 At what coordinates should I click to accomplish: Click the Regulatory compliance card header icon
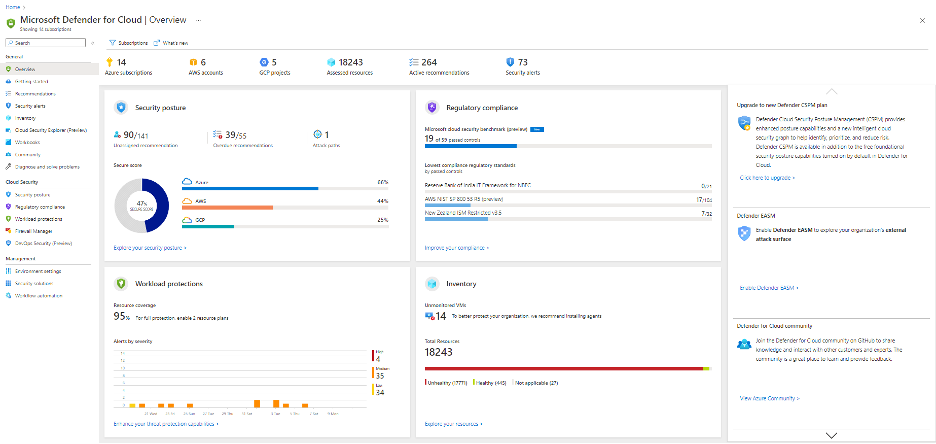pos(432,107)
